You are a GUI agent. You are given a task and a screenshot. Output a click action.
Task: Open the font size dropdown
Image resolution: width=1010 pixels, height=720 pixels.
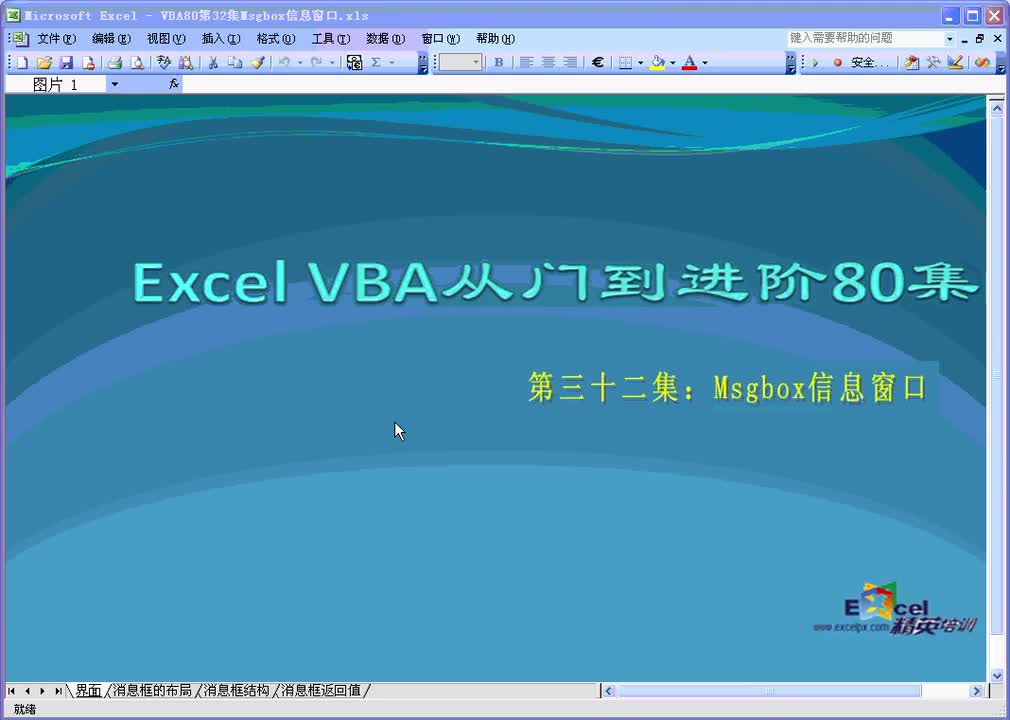(x=476, y=62)
